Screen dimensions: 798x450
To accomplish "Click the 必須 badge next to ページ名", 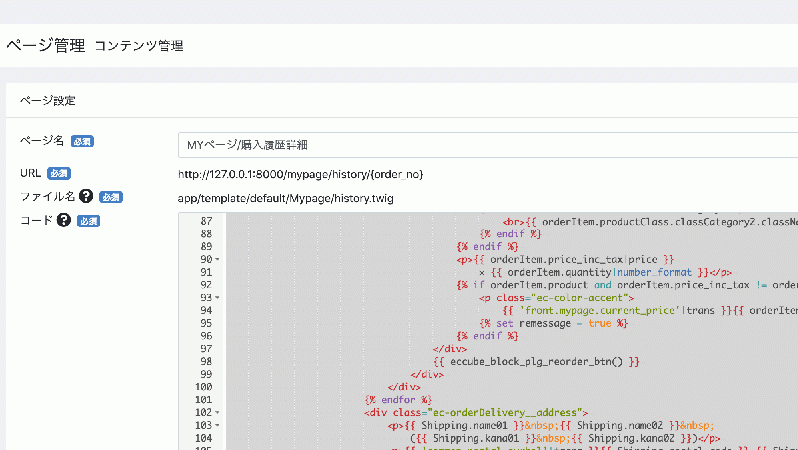I will [x=82, y=142].
